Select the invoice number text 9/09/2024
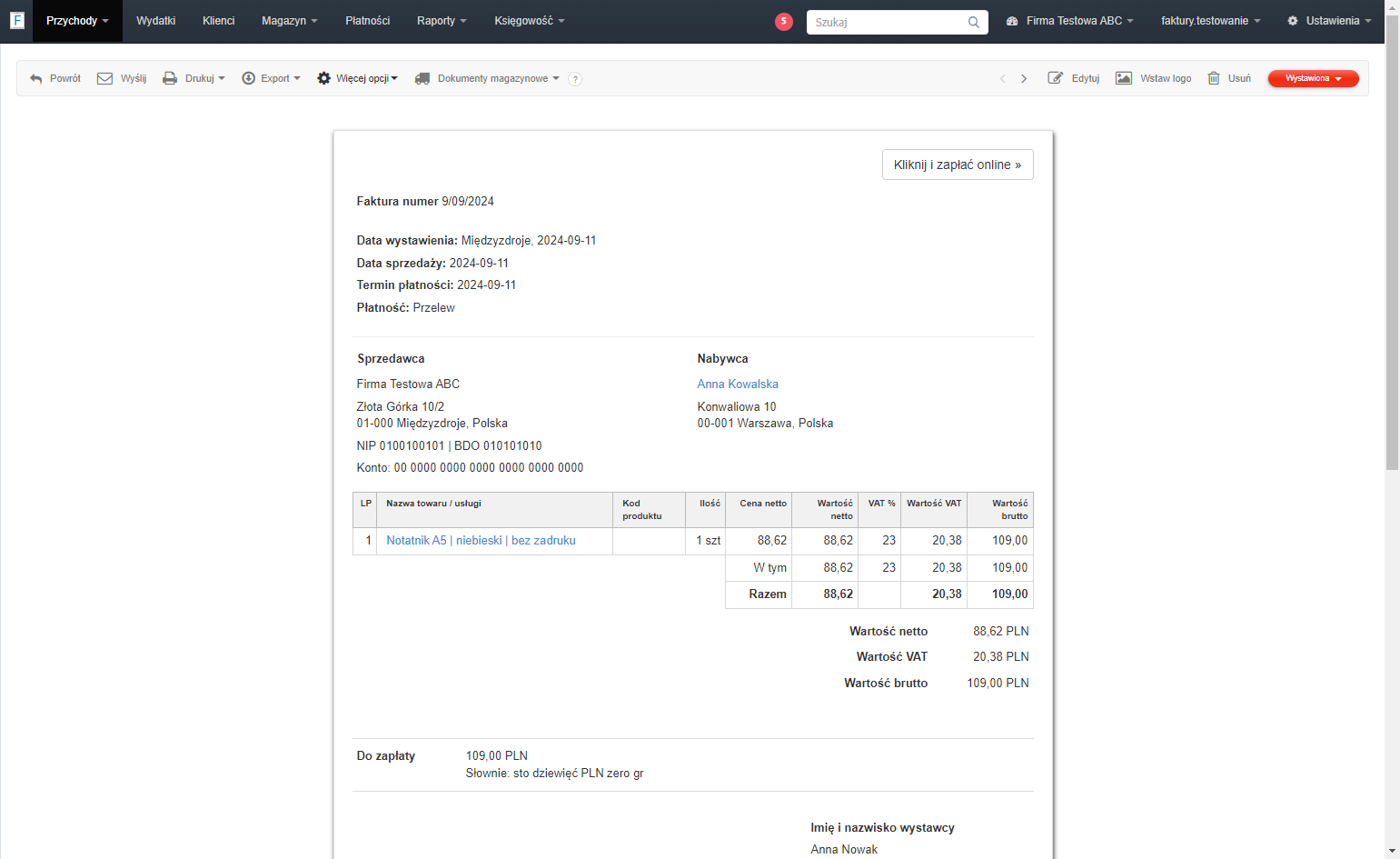Image resolution: width=1400 pixels, height=859 pixels. click(x=468, y=202)
